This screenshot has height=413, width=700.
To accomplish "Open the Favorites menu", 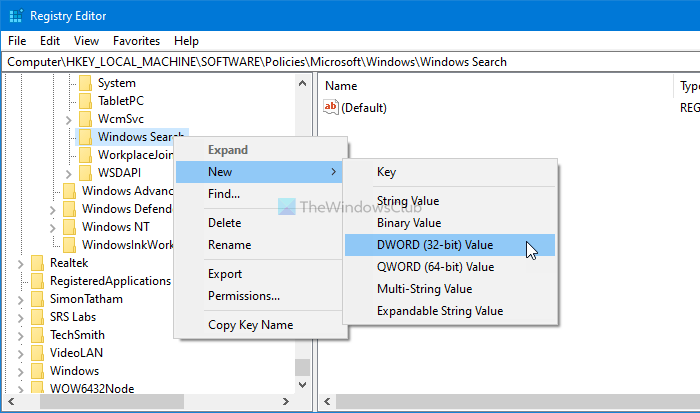I will tap(136, 41).
